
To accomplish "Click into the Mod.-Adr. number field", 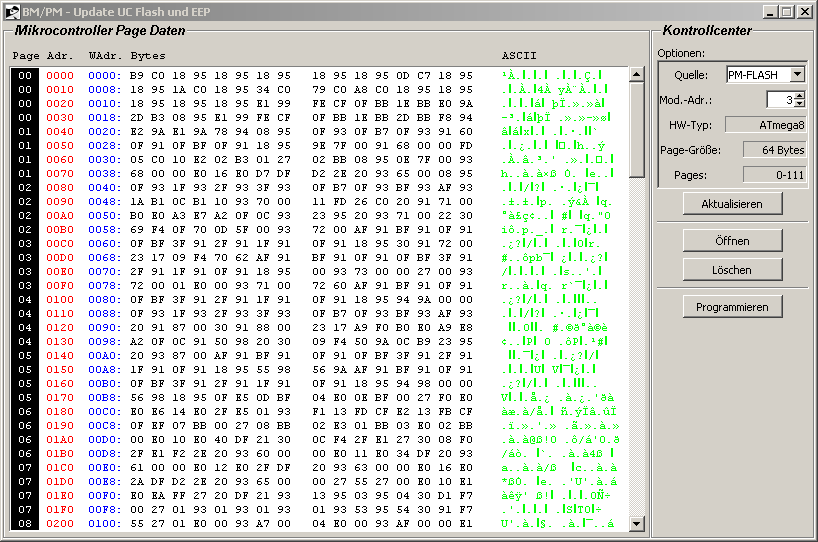I will (x=780, y=99).
